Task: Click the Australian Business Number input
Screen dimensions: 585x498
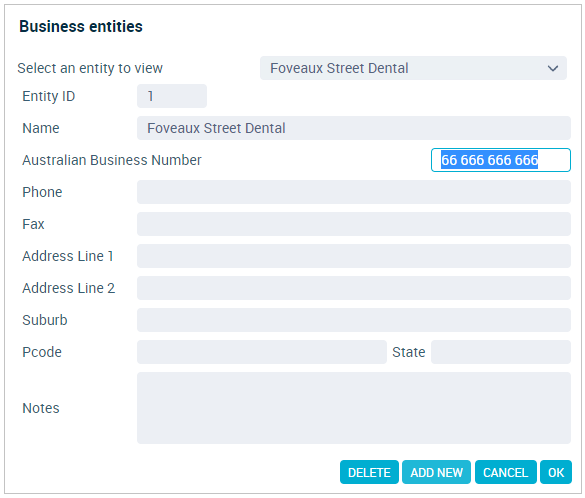Action: pyautogui.click(x=501, y=160)
